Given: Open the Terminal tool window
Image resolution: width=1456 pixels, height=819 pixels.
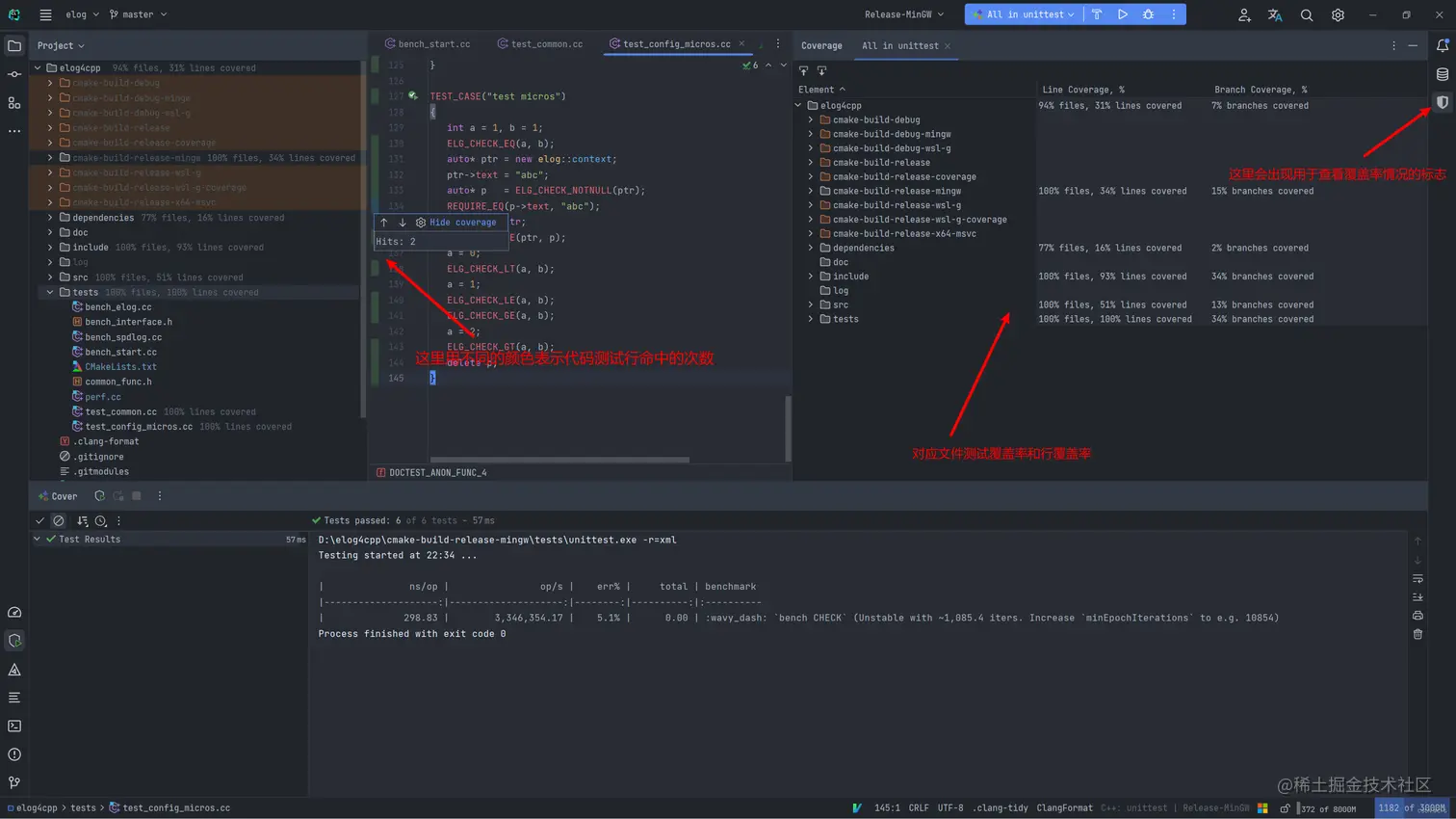Looking at the screenshot, I should (14, 726).
